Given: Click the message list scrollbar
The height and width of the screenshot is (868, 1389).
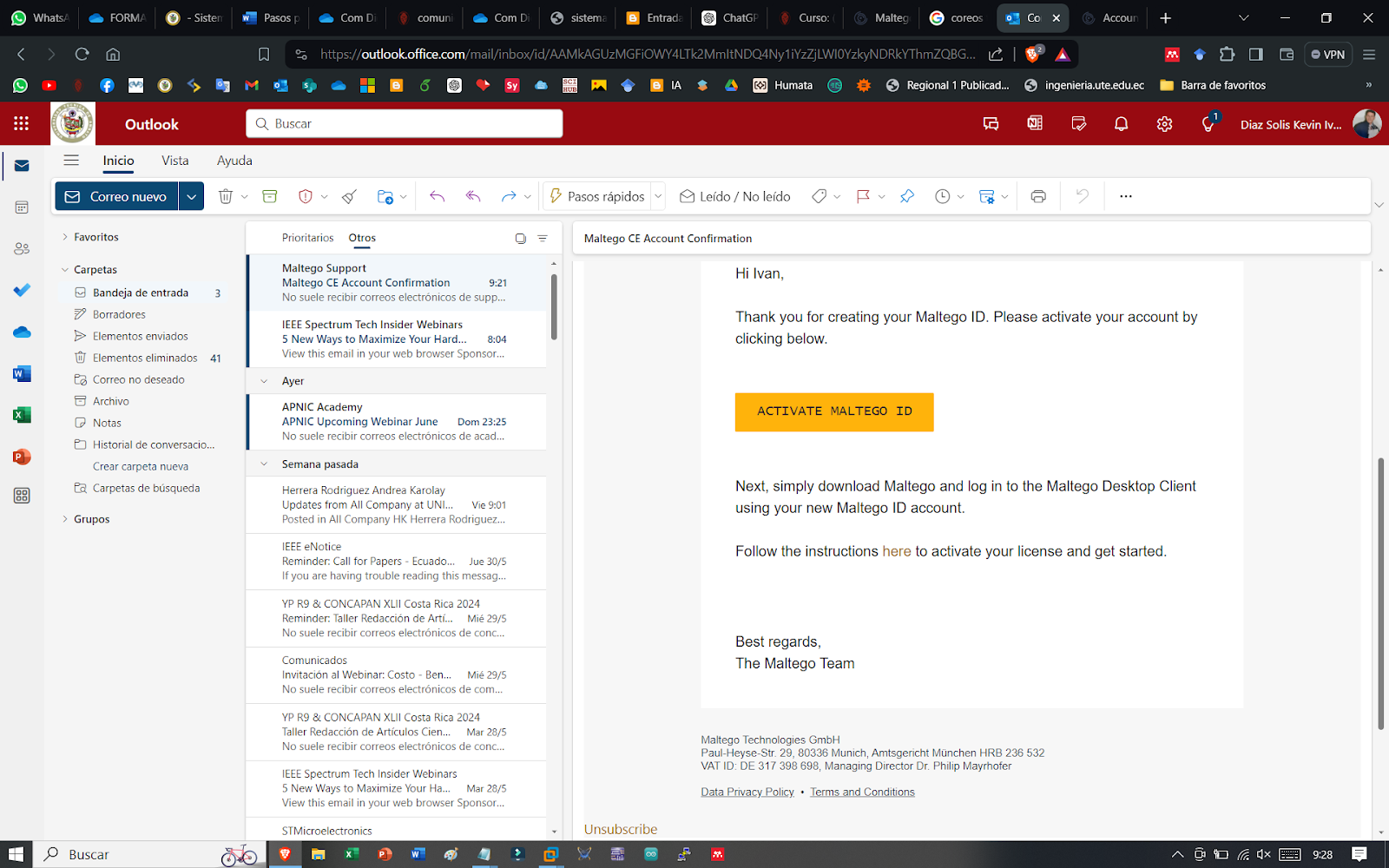Looking at the screenshot, I should click(554, 309).
